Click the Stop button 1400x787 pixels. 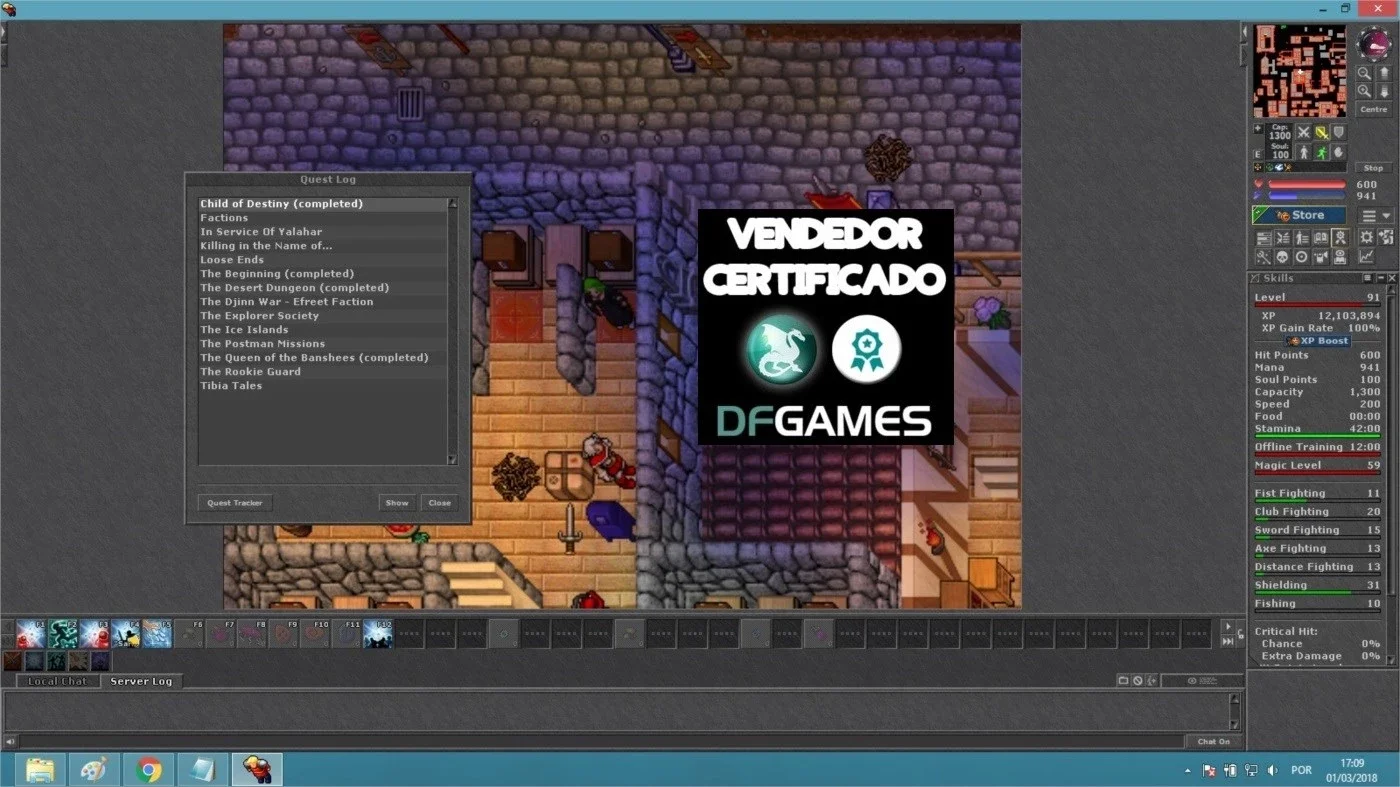[x=1374, y=168]
